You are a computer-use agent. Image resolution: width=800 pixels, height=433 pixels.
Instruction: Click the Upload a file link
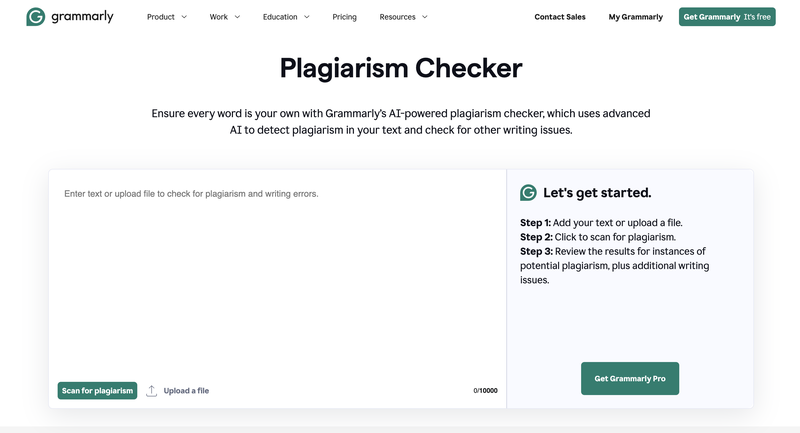pyautogui.click(x=186, y=391)
